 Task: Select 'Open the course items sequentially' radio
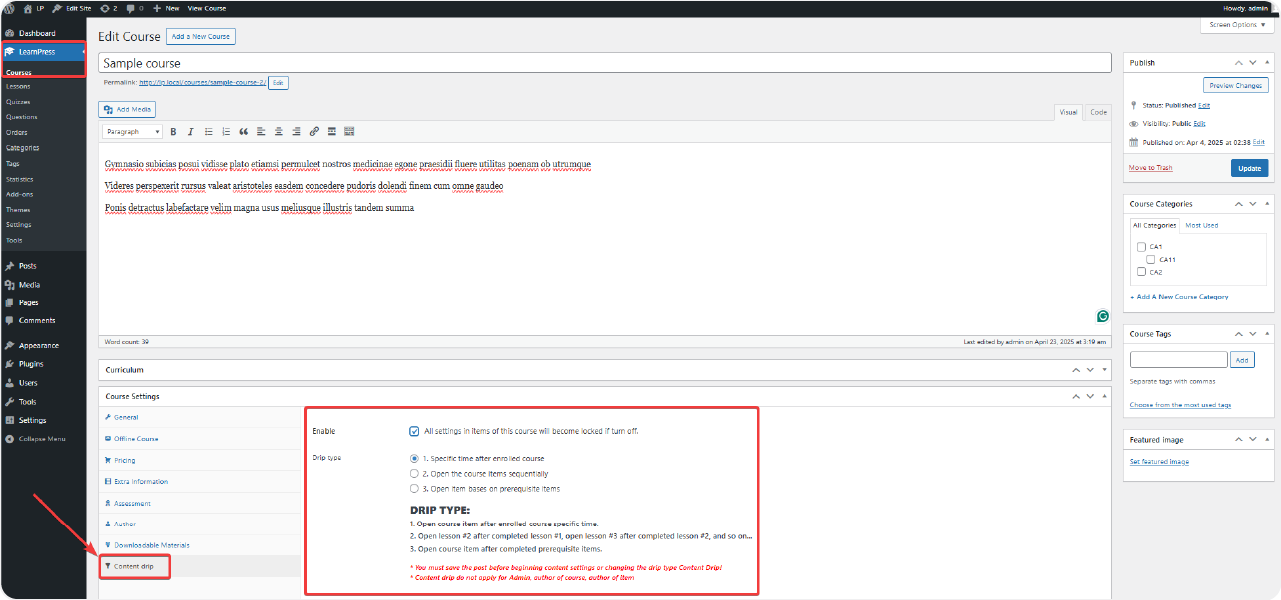[415, 473]
